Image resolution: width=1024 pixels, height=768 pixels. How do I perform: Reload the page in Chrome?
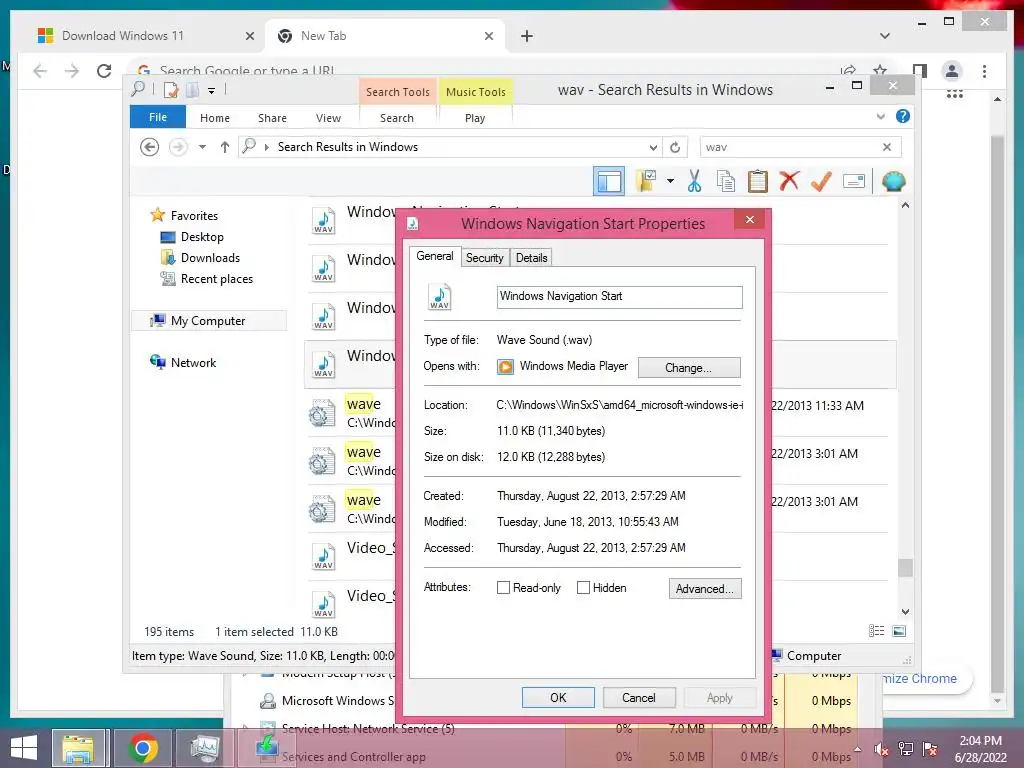(104, 71)
